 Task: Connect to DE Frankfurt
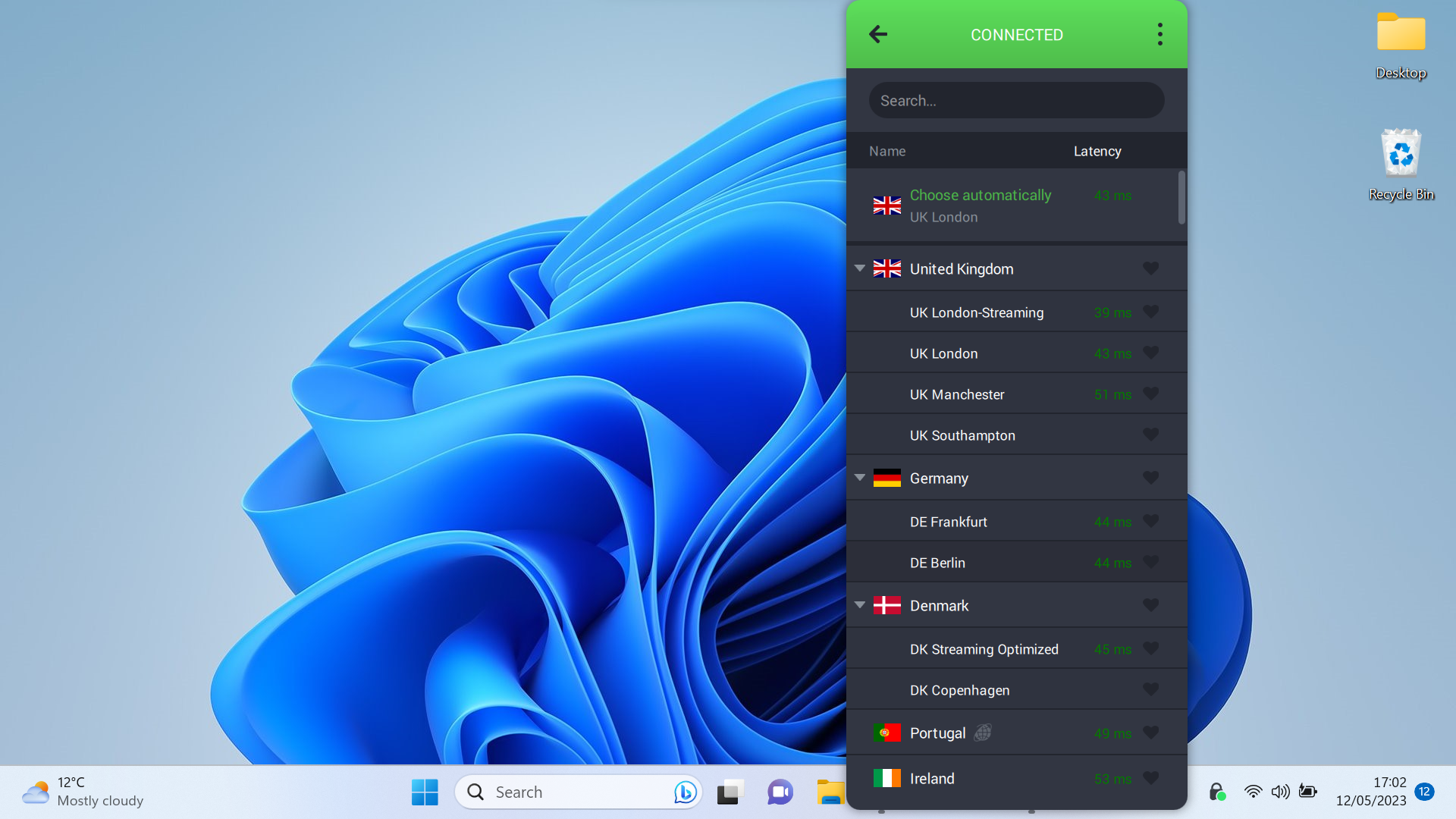[1016, 522]
